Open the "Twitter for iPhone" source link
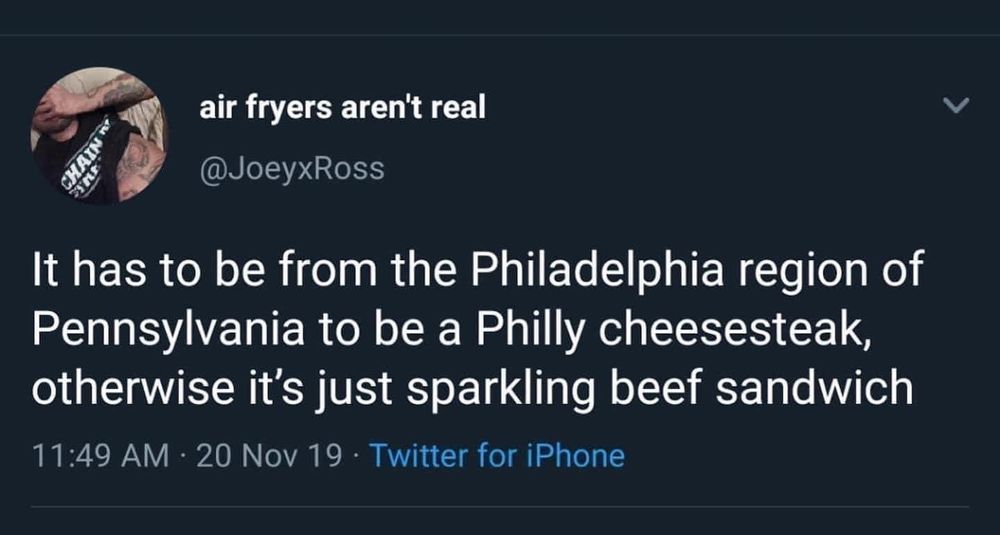The height and width of the screenshot is (535, 1000). (497, 456)
